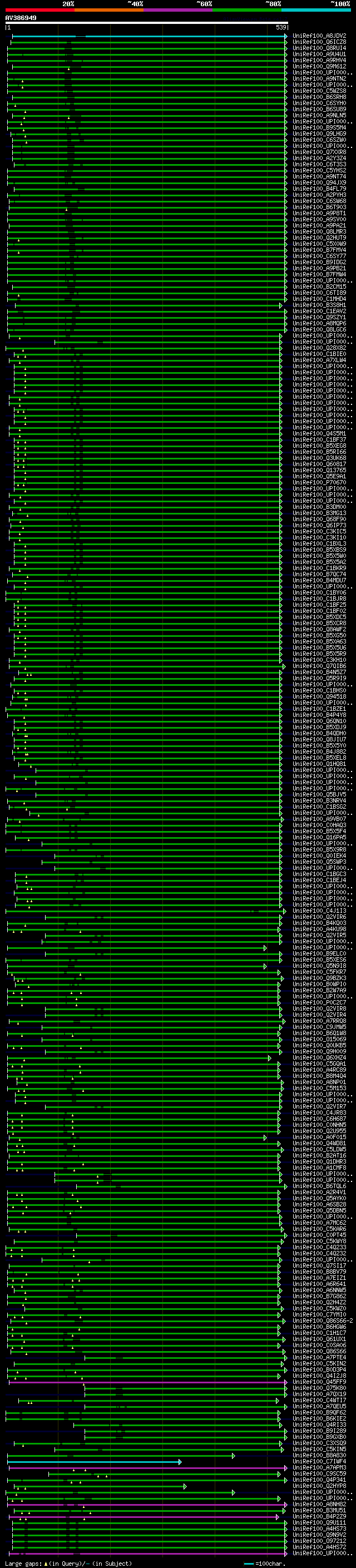Select UniRef100_C0PT45 hit

click(319, 1234)
